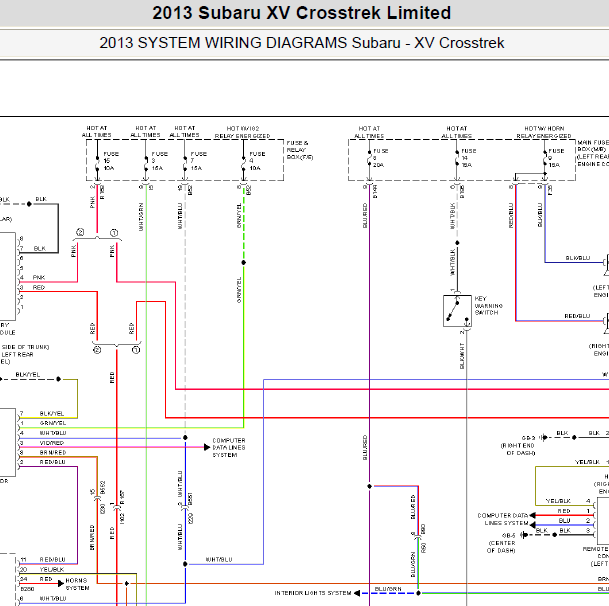Screen dimensions: 609x606
Task: Click the vertical "WHT/GRN" label under Fuse 3
Action: [x=141, y=217]
